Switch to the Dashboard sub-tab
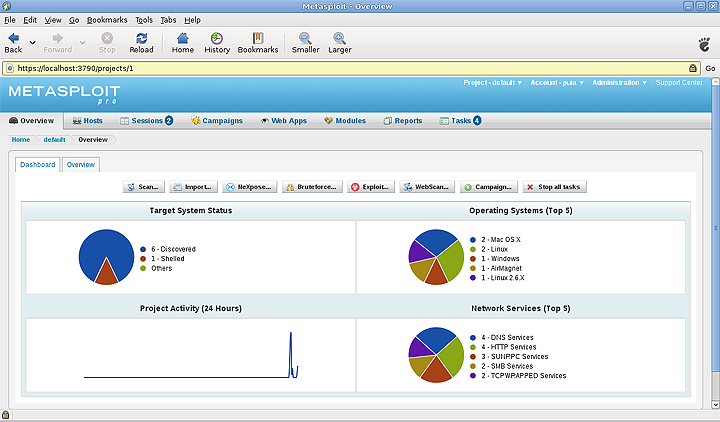Viewport: 720px width, 422px height. (x=38, y=164)
